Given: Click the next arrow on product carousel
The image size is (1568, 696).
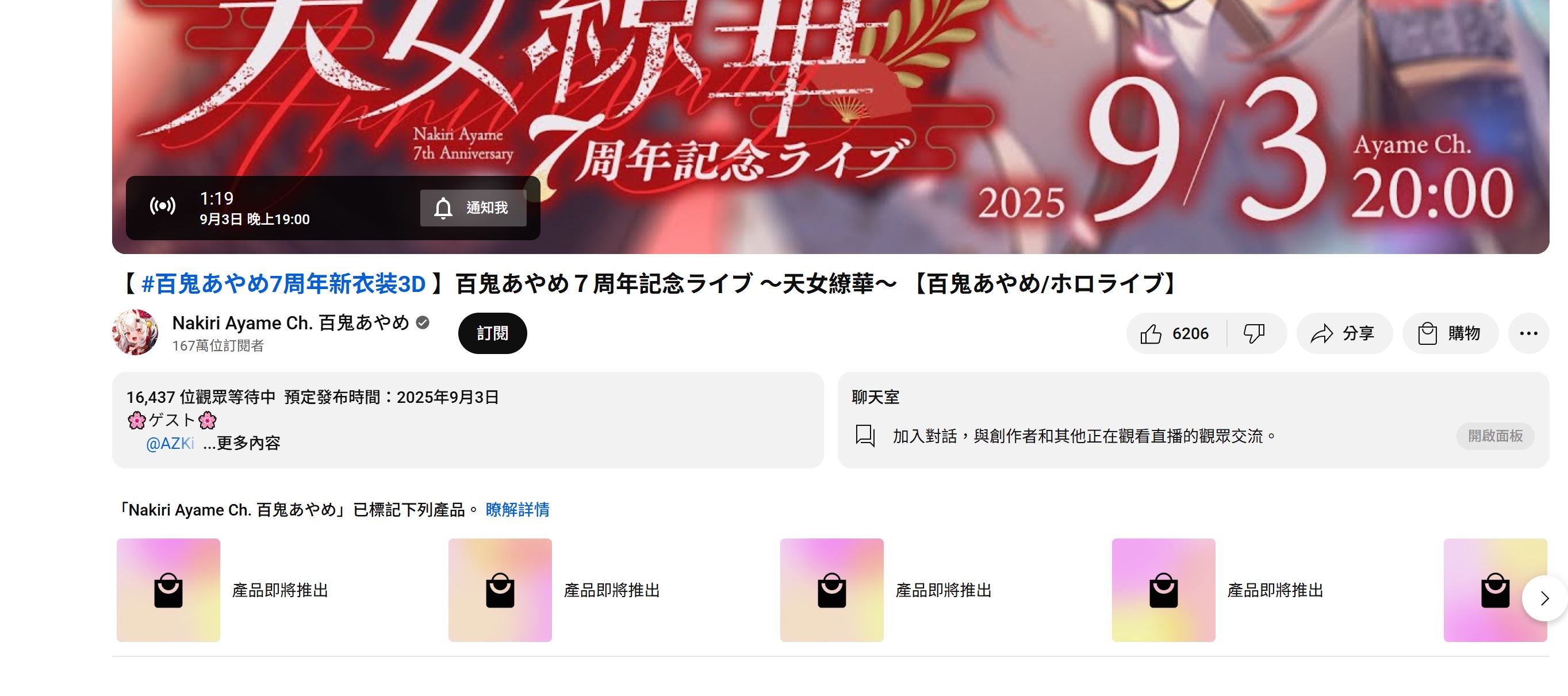Looking at the screenshot, I should click(x=1544, y=599).
